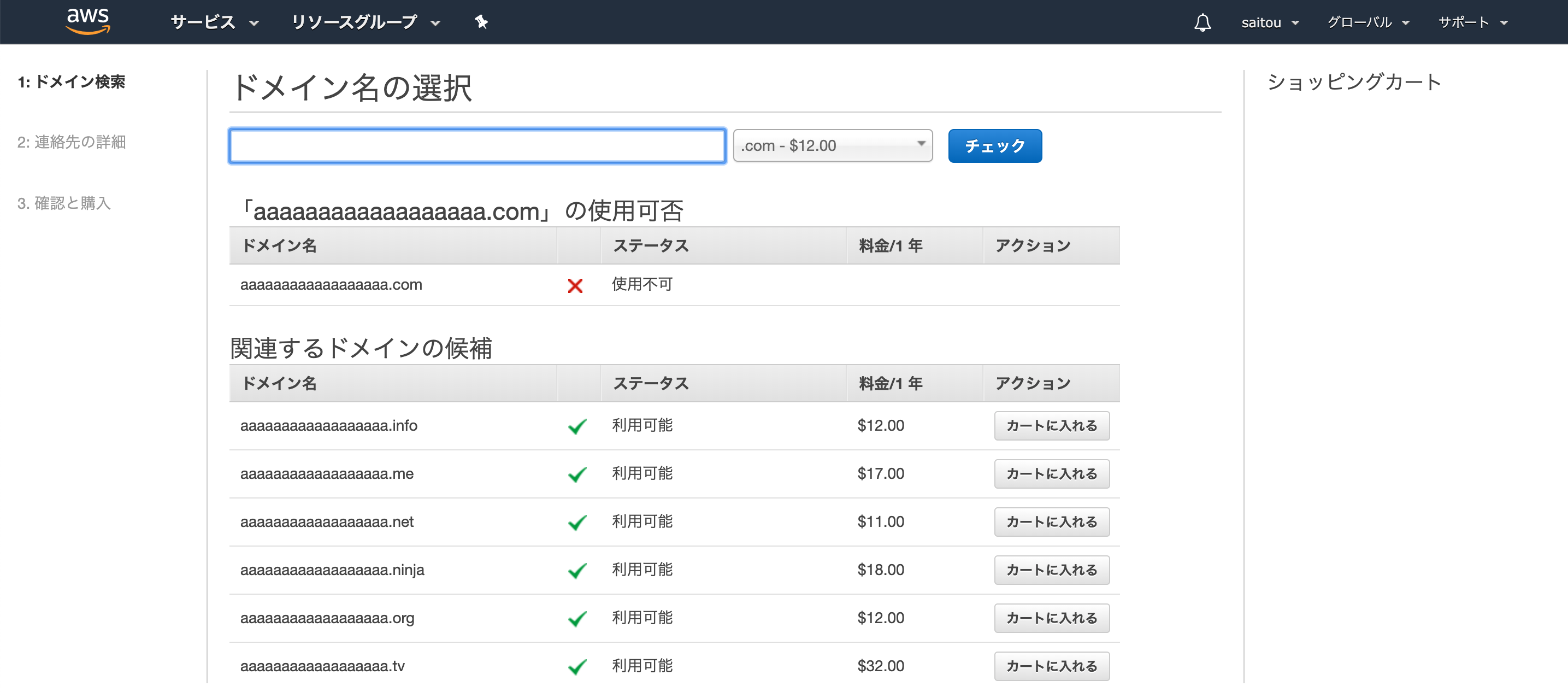Click inside the domain search input field
Viewport: 1568px width, 692px height.
pos(476,145)
